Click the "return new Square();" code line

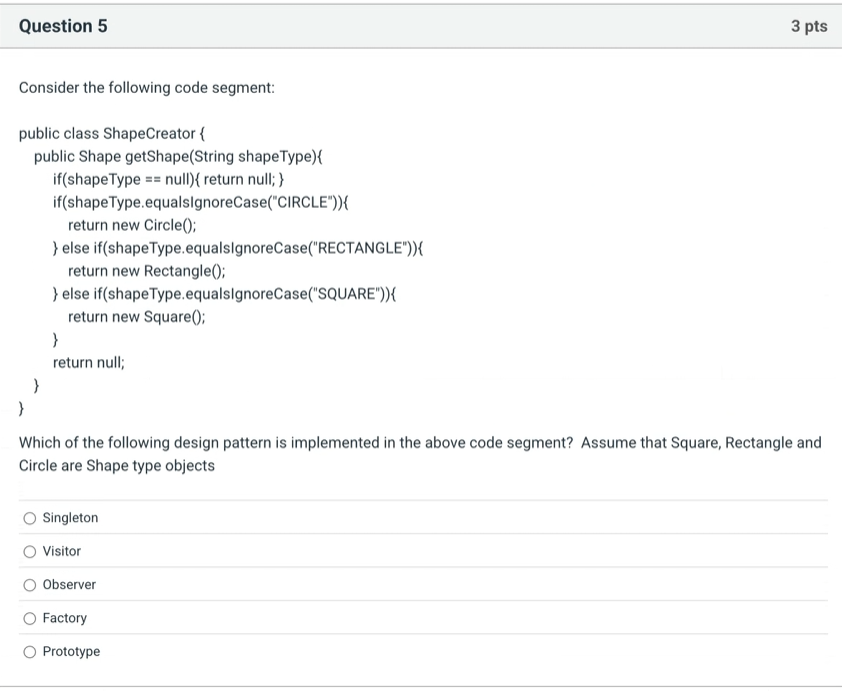tap(137, 317)
